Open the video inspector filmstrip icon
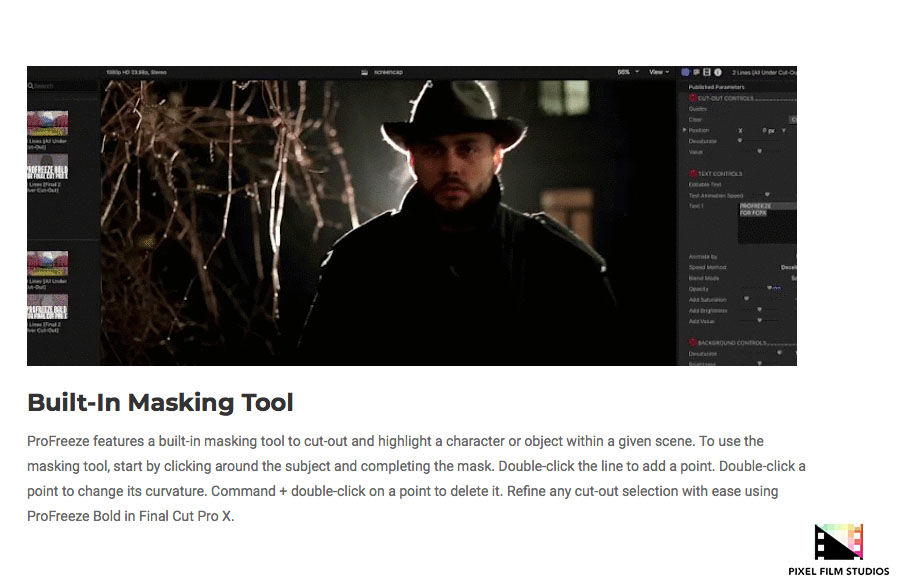Image resolution: width=913 pixels, height=585 pixels. point(707,72)
